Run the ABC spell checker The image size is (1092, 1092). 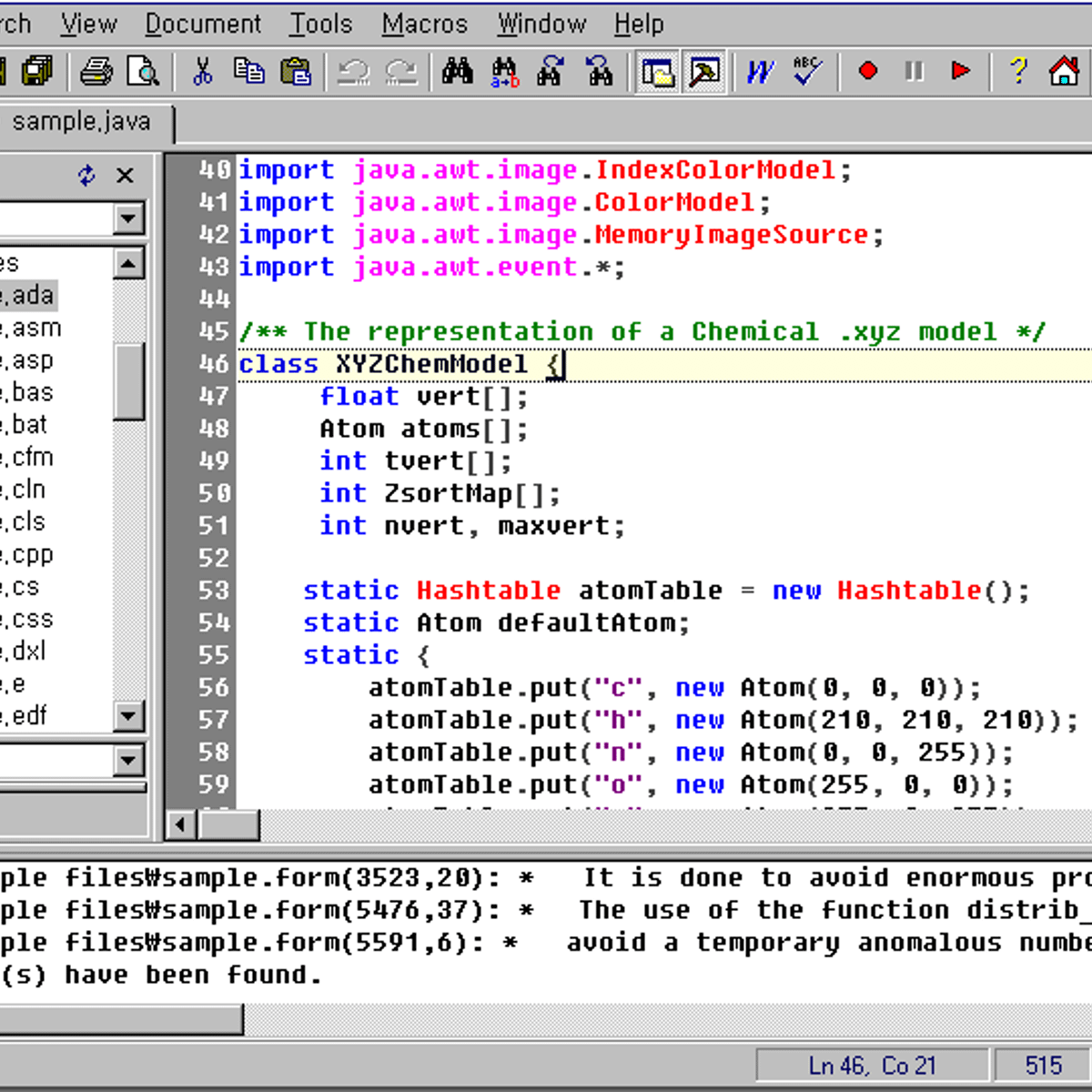[x=806, y=71]
